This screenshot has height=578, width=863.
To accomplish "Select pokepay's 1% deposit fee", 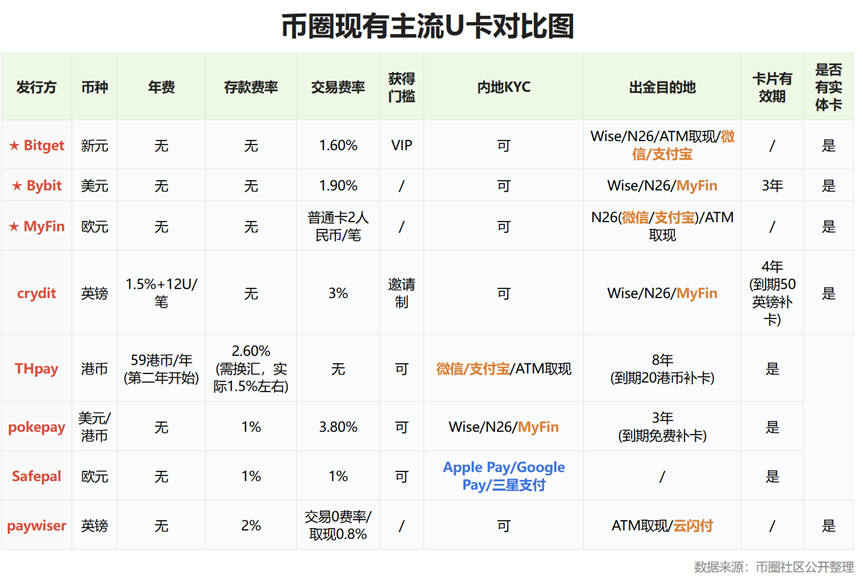I will tap(251, 427).
